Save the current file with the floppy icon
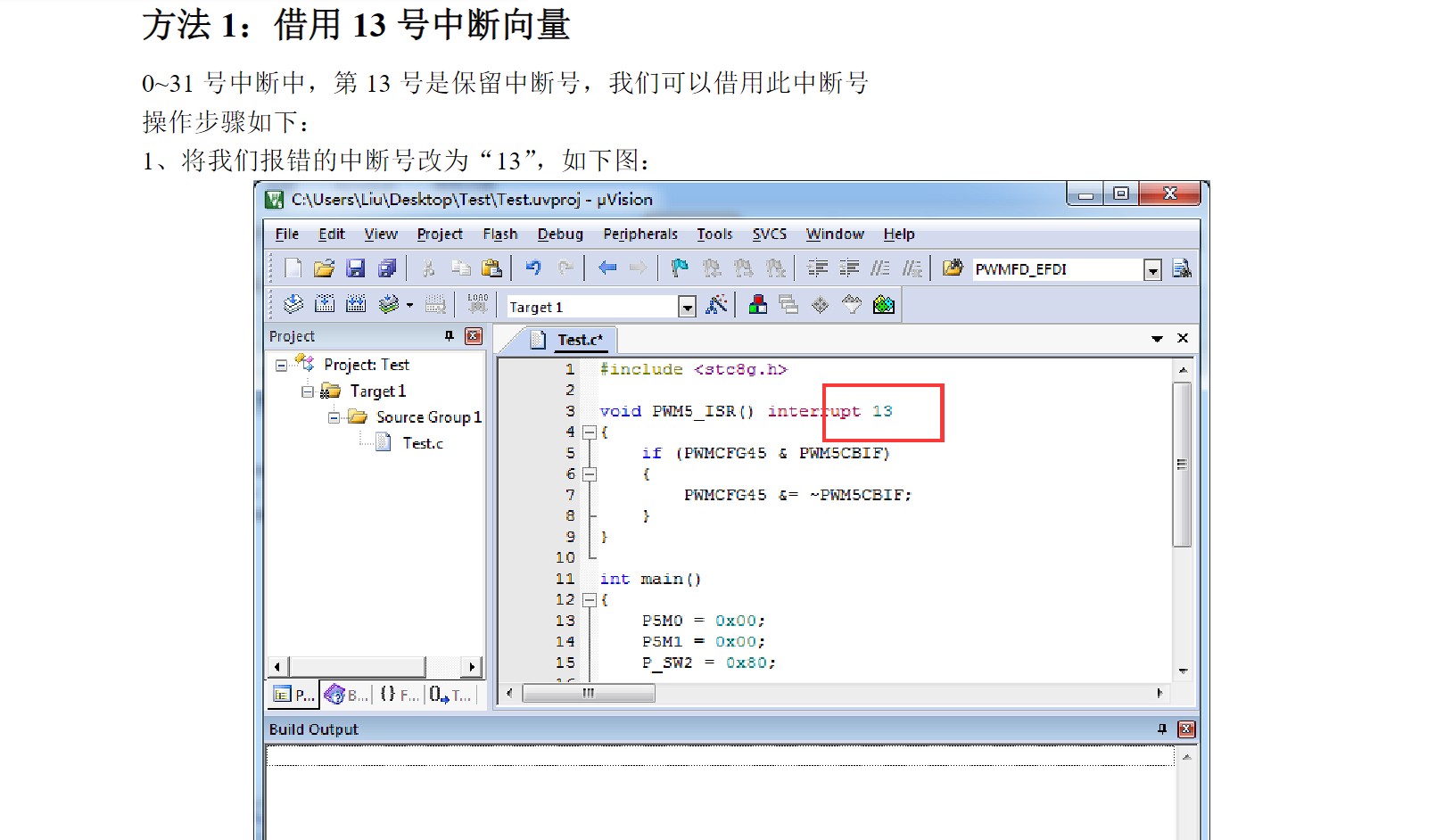Image resolution: width=1444 pixels, height=840 pixels. (355, 268)
